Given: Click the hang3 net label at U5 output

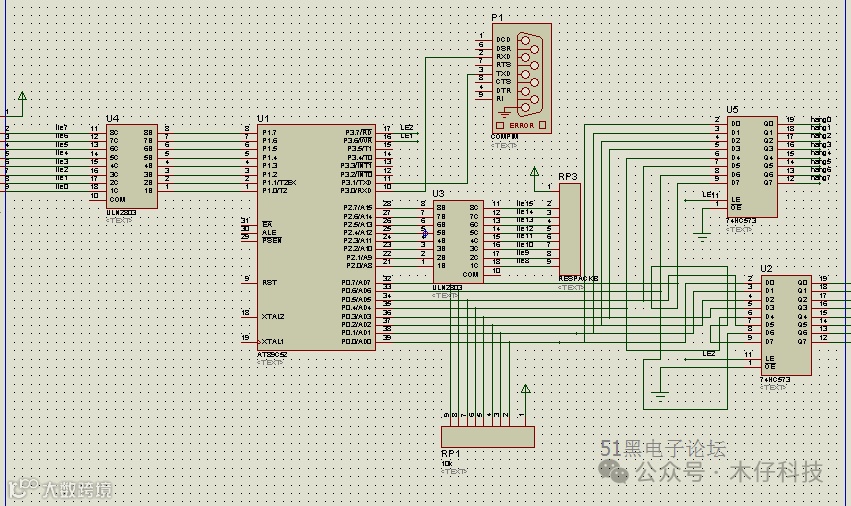Looking at the screenshot, I should pyautogui.click(x=821, y=144).
